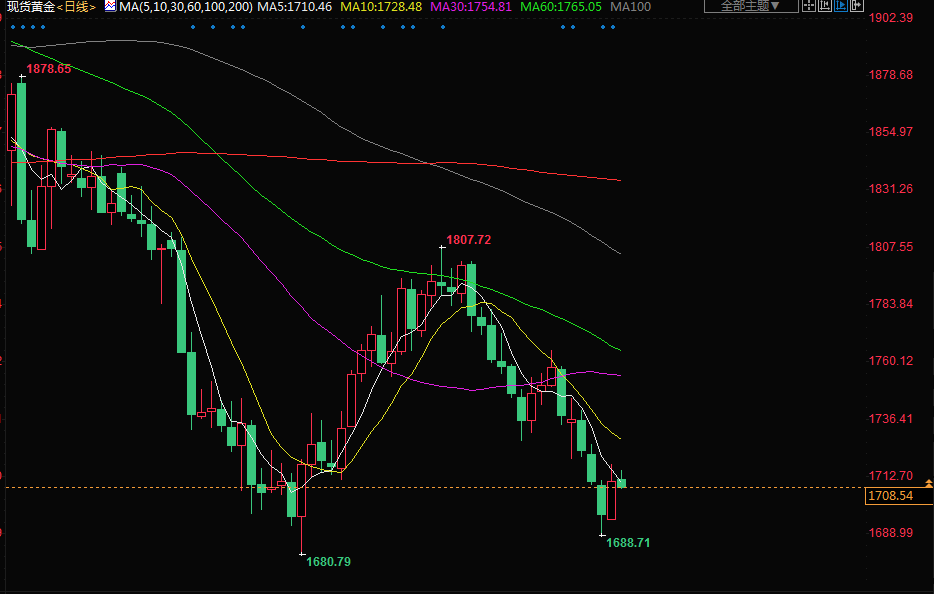934x594 pixels.
Task: Toggle the blue highlighted chart-mode icon
Action: point(841,5)
